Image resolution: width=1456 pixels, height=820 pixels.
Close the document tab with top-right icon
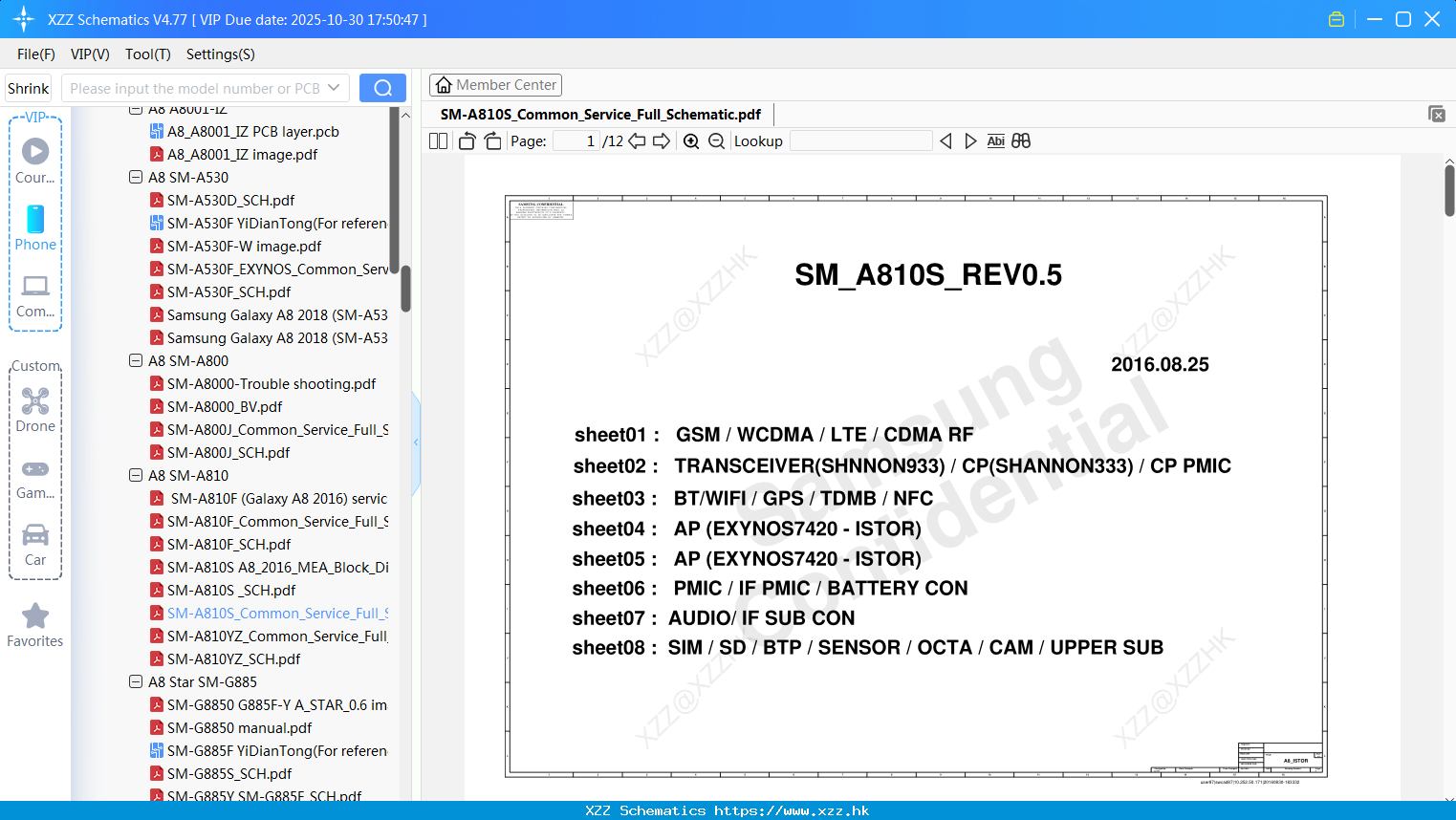tap(1437, 114)
